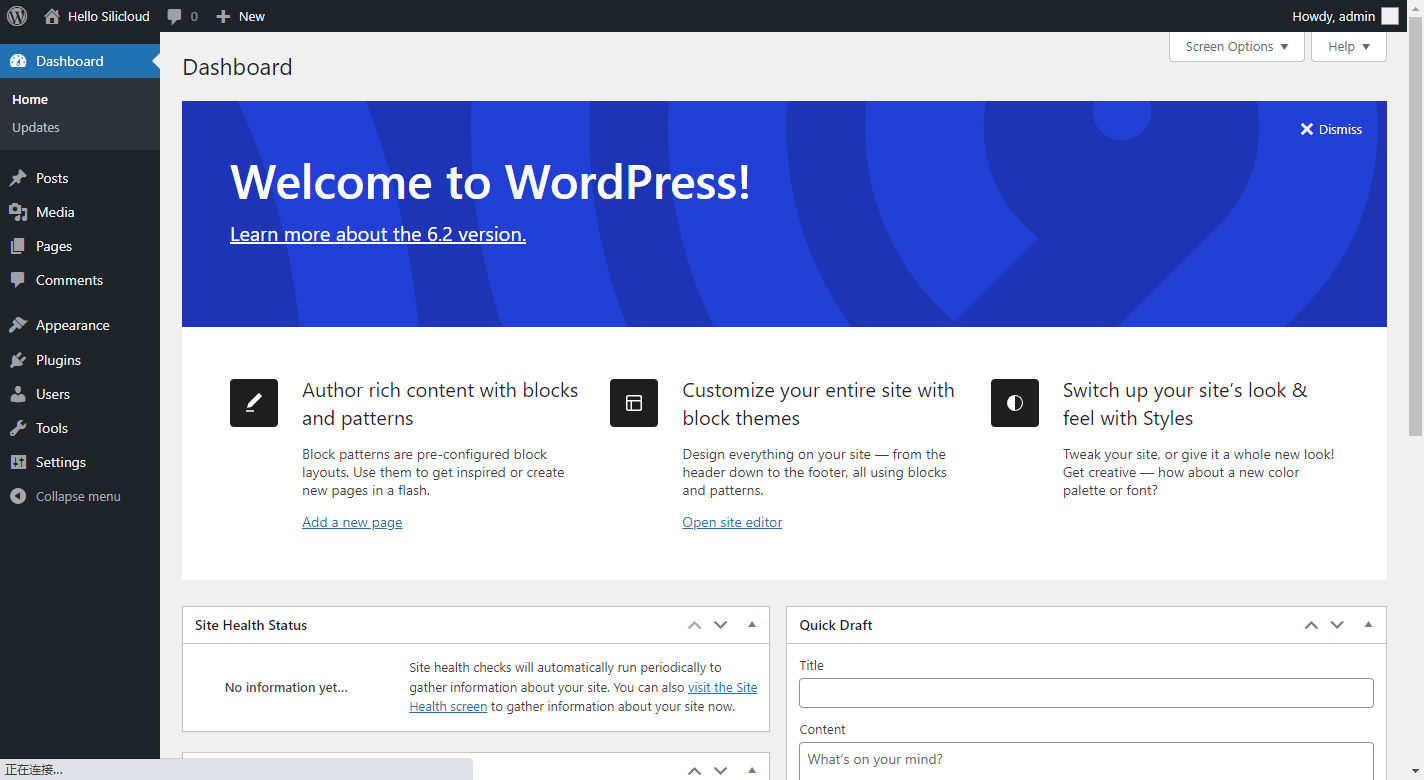This screenshot has height=780, width=1424.
Task: Open the site editor link
Action: pos(732,523)
